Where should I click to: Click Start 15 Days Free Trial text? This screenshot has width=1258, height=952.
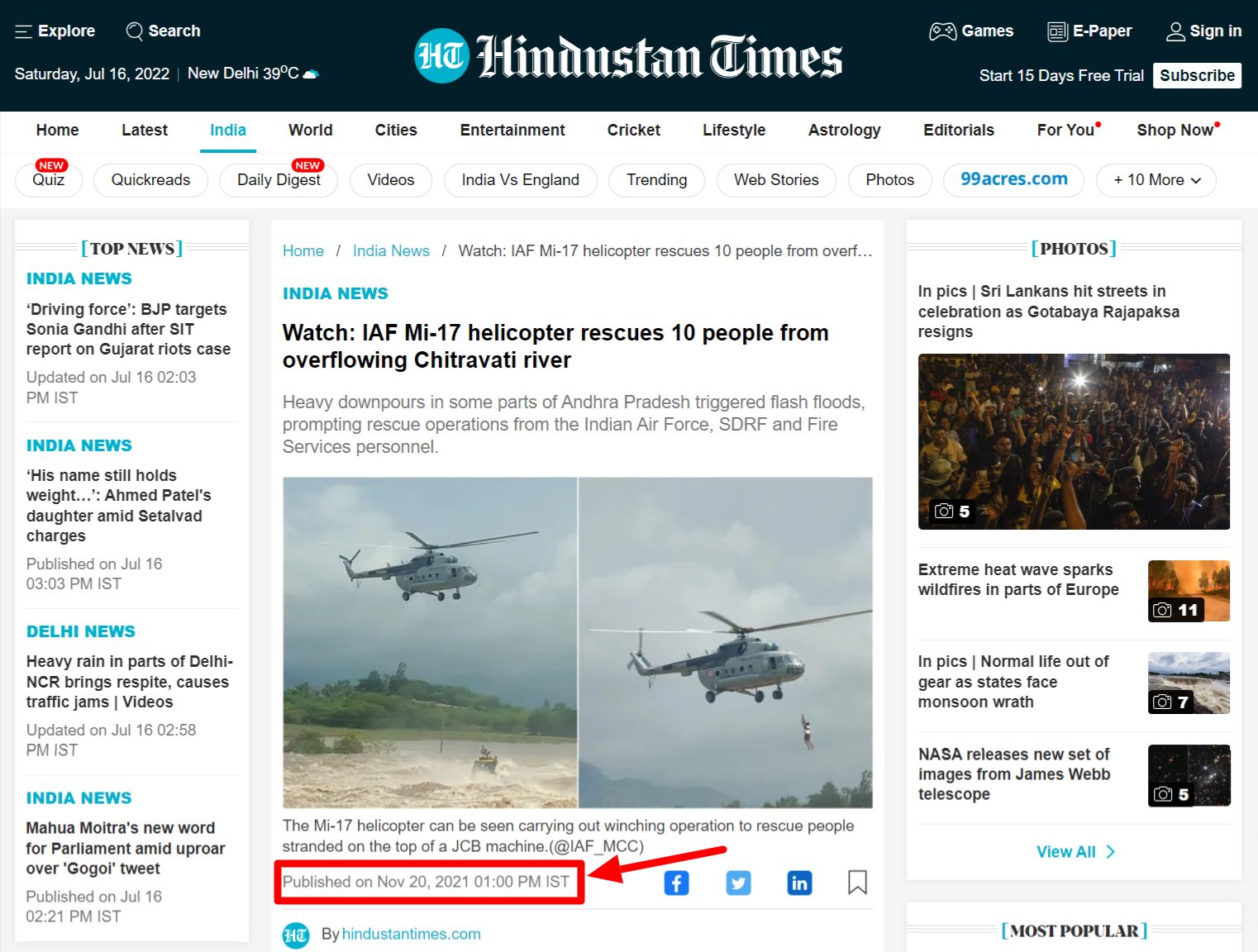1061,75
